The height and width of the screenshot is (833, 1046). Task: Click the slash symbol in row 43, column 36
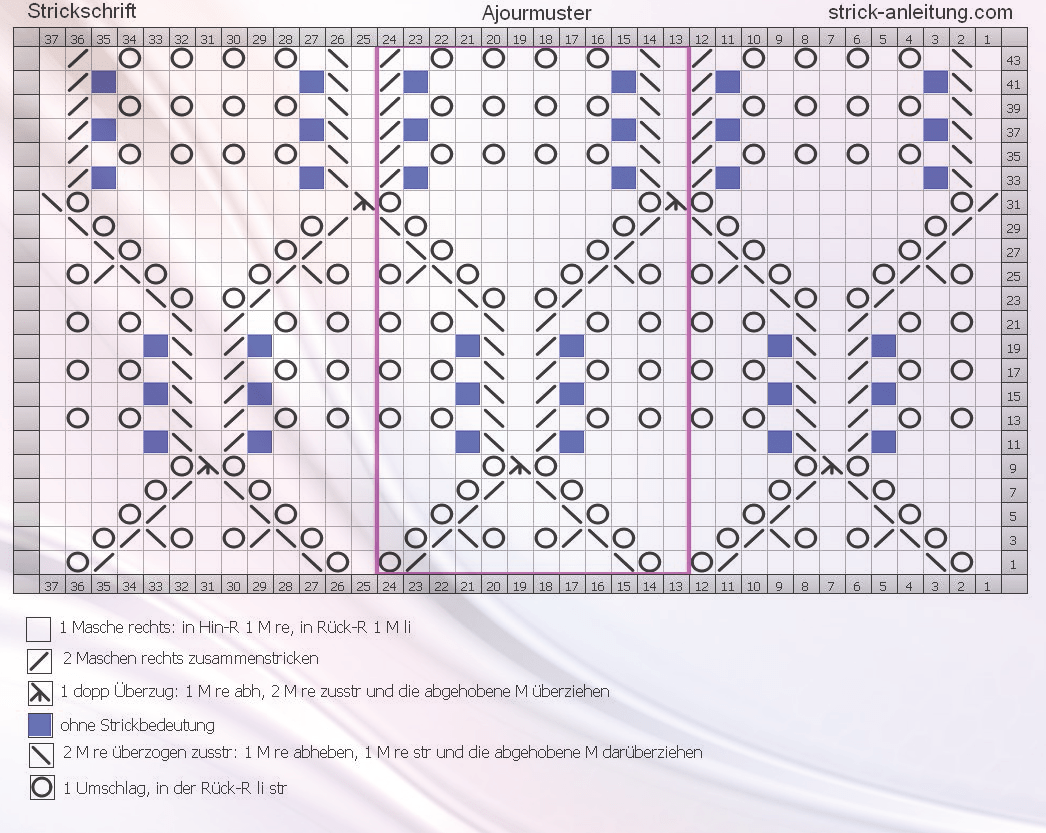coord(77,59)
